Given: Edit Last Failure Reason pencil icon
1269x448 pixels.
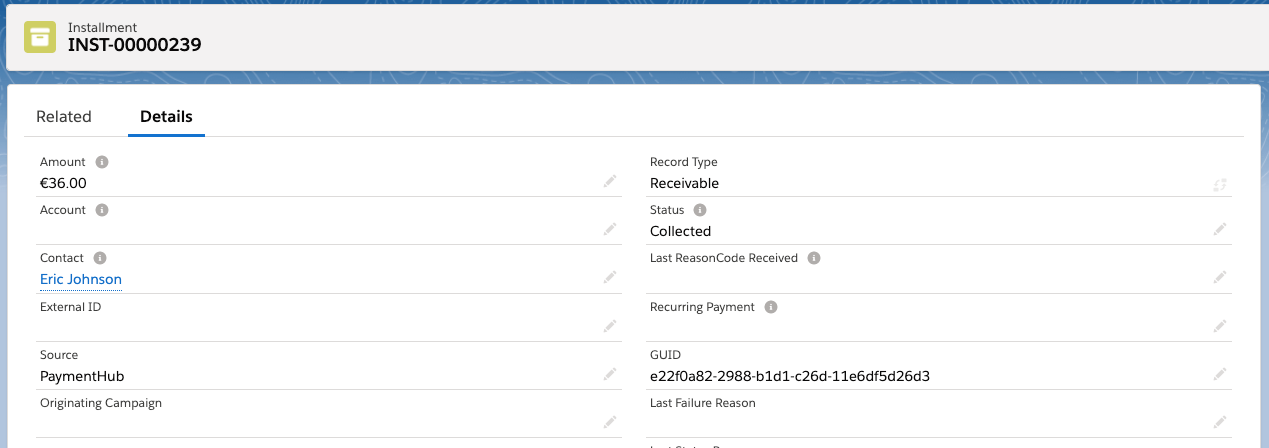Looking at the screenshot, I should point(1220,422).
